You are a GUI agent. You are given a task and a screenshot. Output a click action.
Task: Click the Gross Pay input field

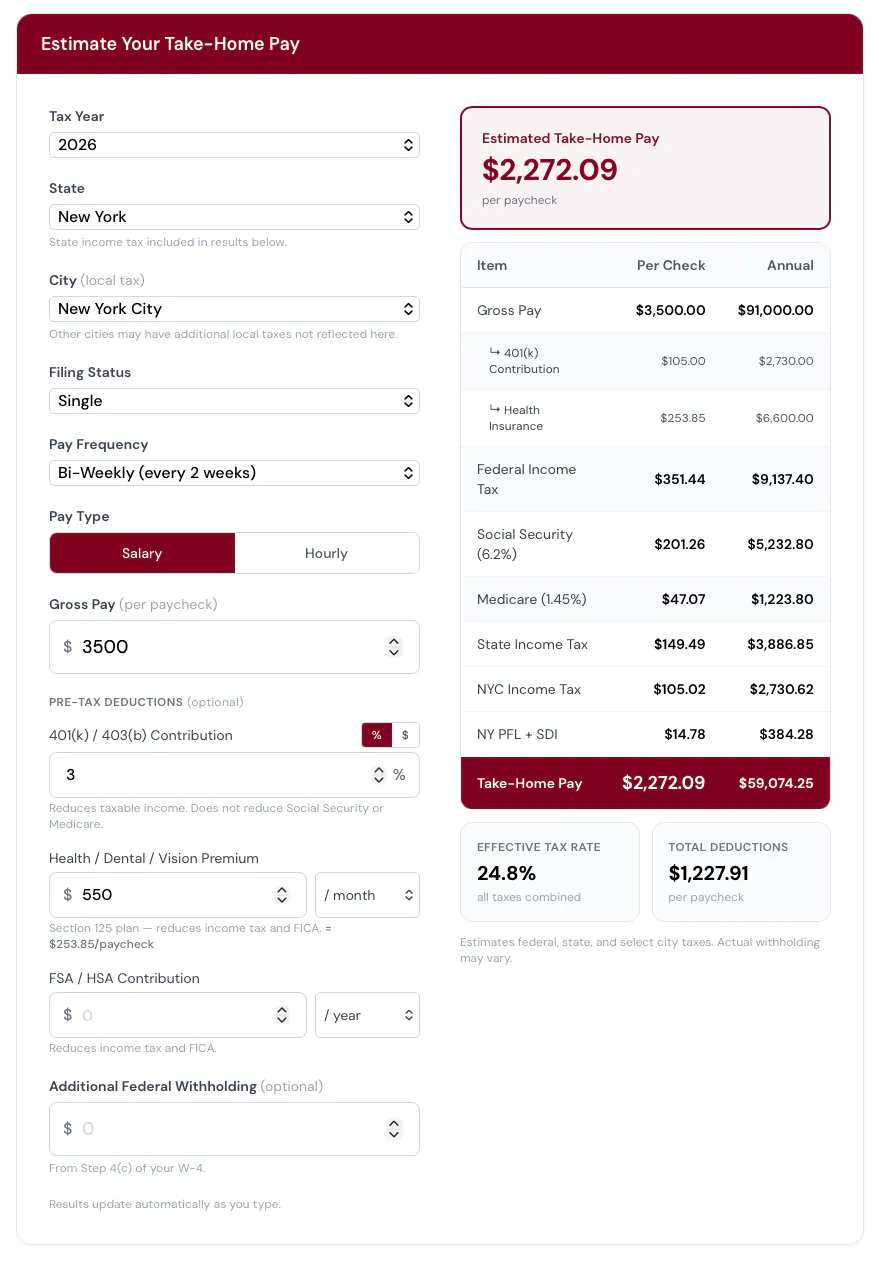point(234,647)
